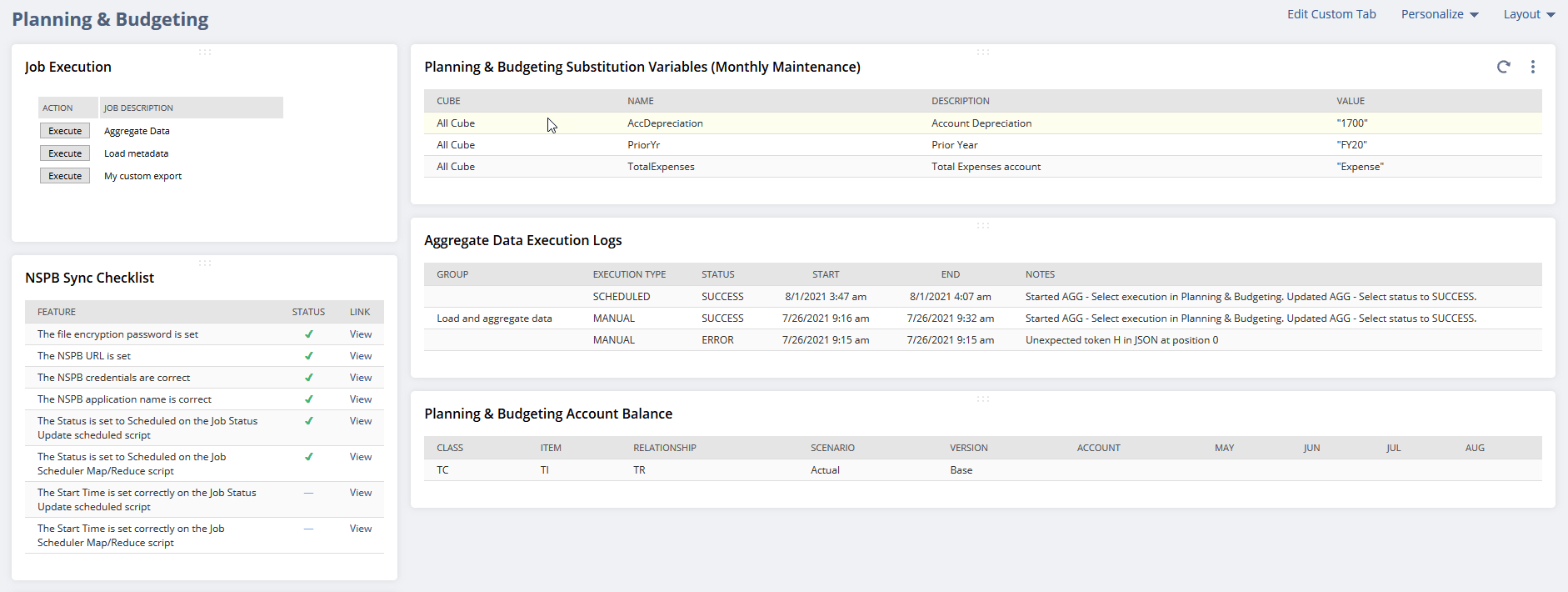
Task: Open the Layout dropdown
Action: (1529, 14)
